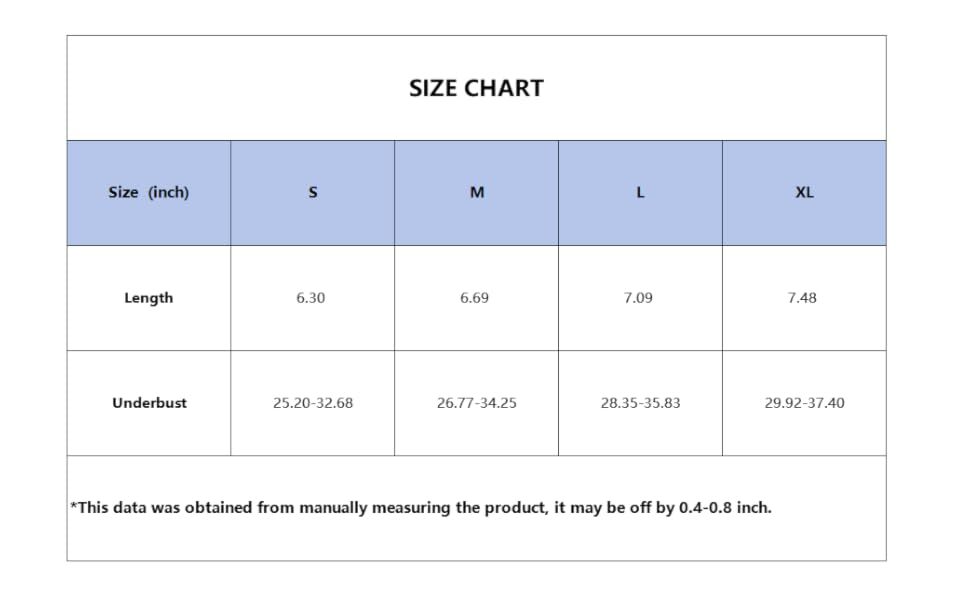The image size is (970, 600).
Task: Select underbust range 25.20-32.68
Action: 313,403
